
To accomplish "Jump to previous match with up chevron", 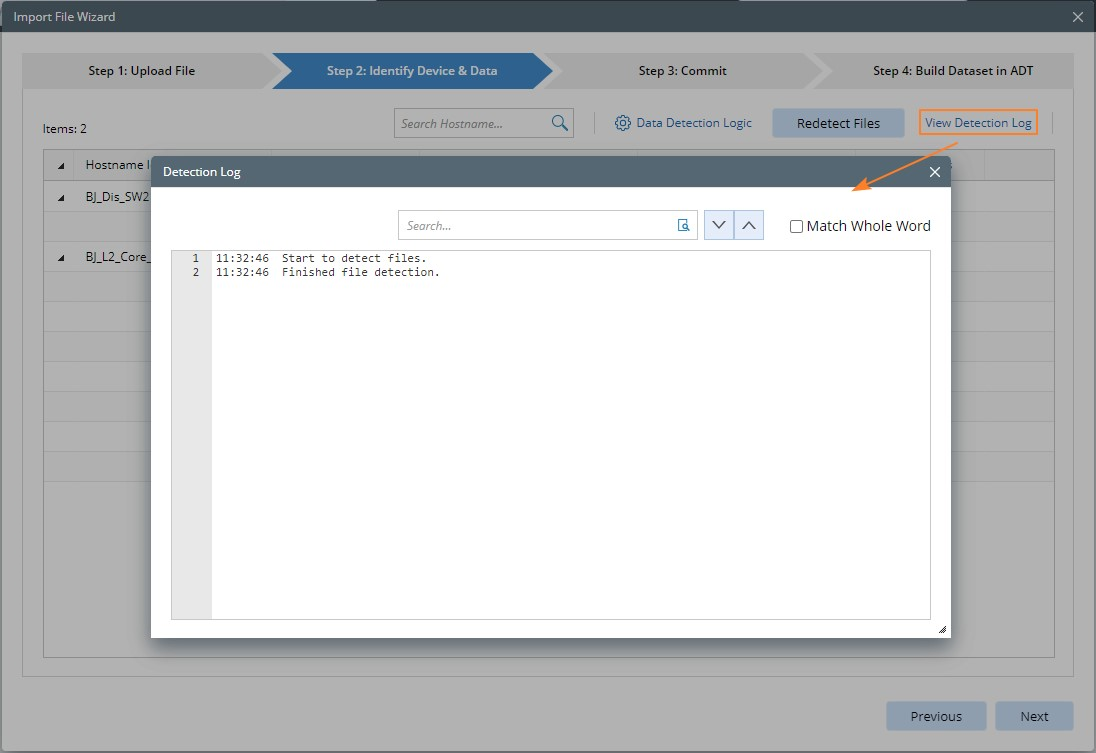I will click(749, 225).
